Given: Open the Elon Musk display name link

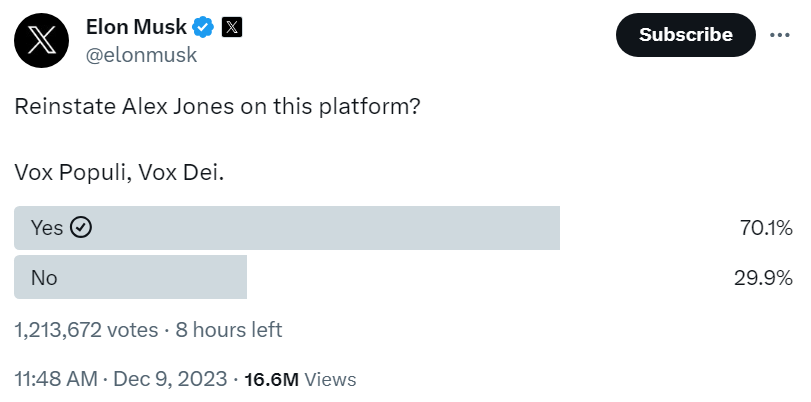Looking at the screenshot, I should tap(136, 27).
